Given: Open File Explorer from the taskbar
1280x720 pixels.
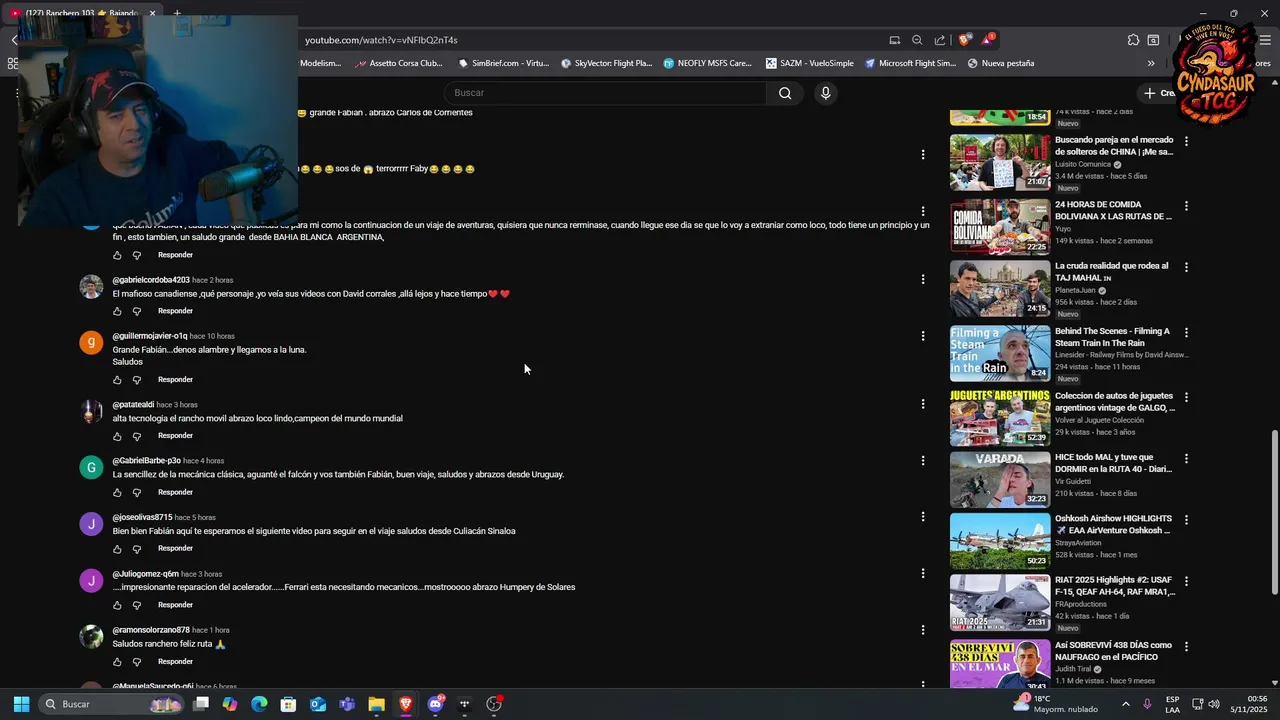Looking at the screenshot, I should pyautogui.click(x=376, y=704).
